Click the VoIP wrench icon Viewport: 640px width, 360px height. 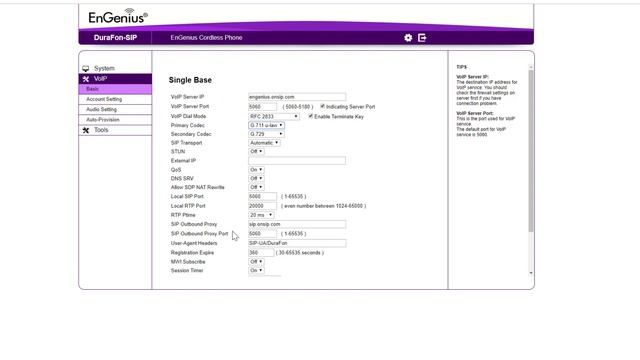point(86,79)
